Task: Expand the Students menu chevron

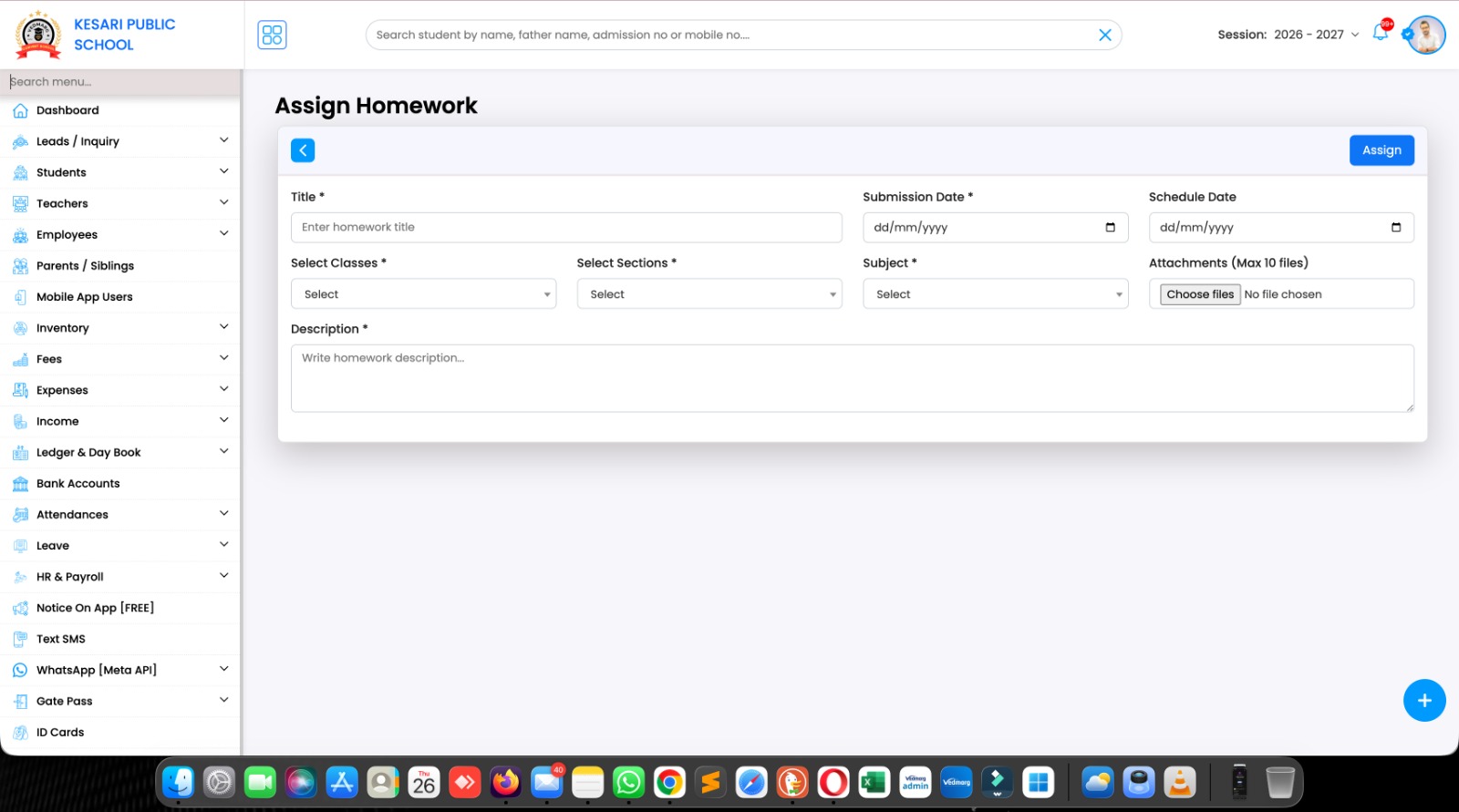Action: pyautogui.click(x=223, y=171)
